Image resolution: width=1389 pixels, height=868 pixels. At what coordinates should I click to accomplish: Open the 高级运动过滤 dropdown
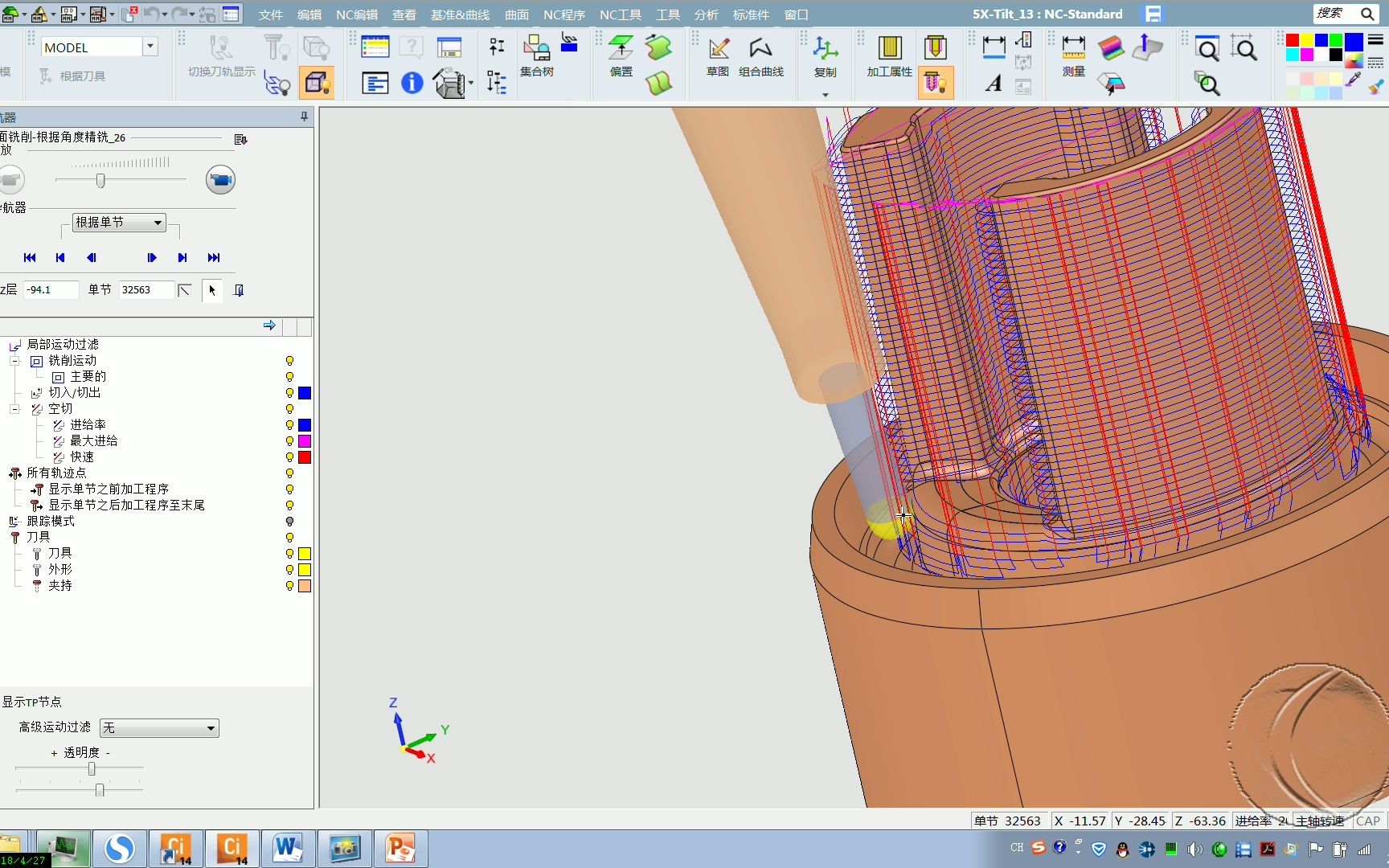click(159, 728)
